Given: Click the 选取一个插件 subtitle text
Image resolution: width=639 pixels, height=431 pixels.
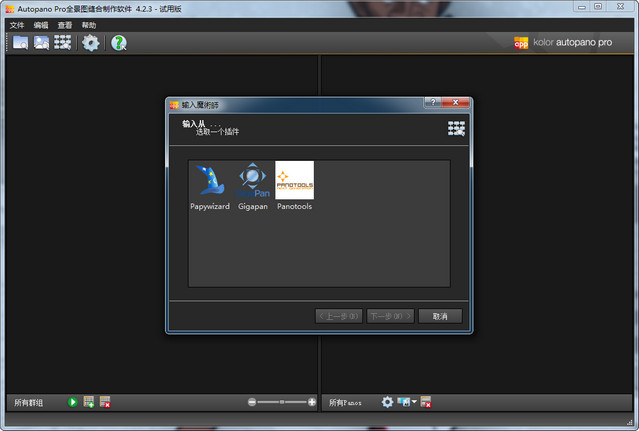Looking at the screenshot, I should tap(217, 132).
